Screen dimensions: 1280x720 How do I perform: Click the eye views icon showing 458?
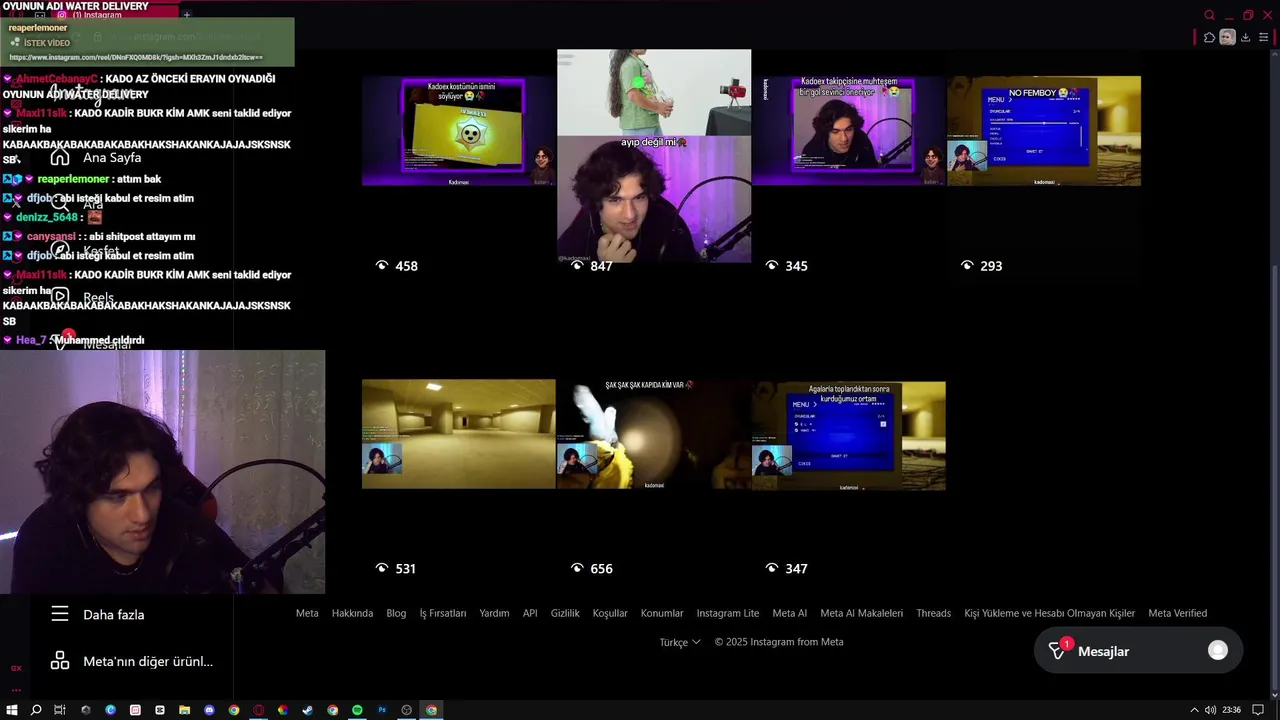click(x=381, y=266)
